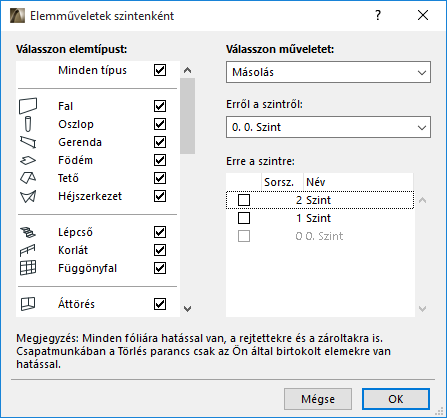Viewport: 447px width, 418px height.
Task: Check the 2 Szint target story box
Action: tap(244, 200)
